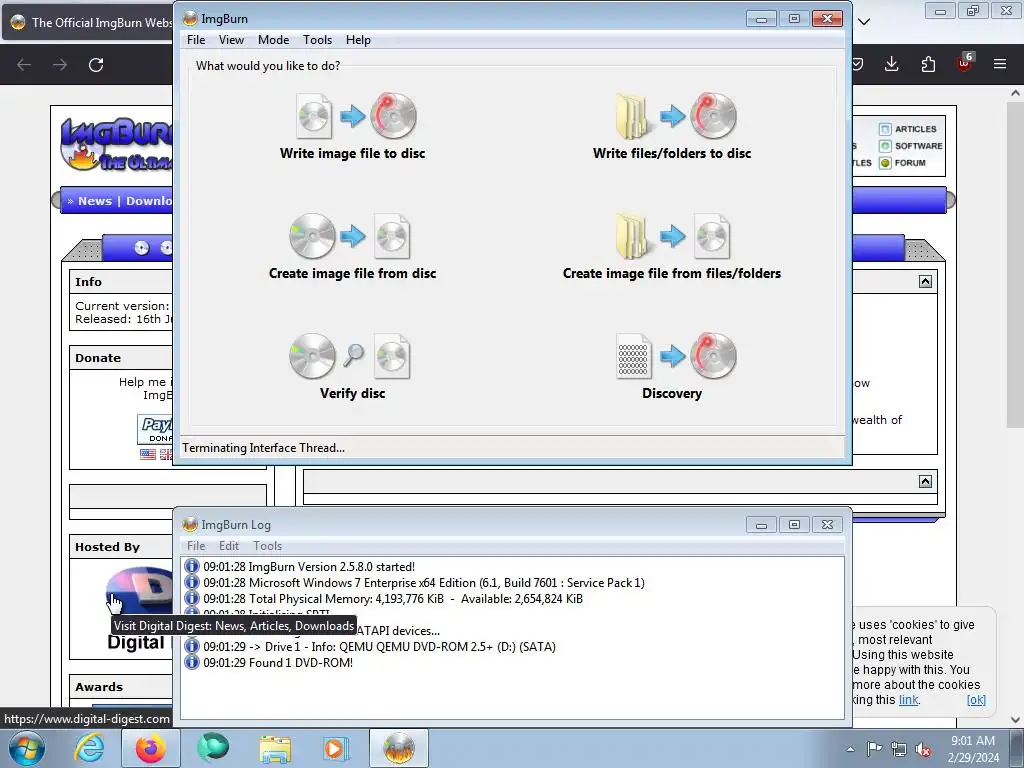The height and width of the screenshot is (768, 1024).
Task: Open the green globe taskbar app
Action: coord(213,748)
